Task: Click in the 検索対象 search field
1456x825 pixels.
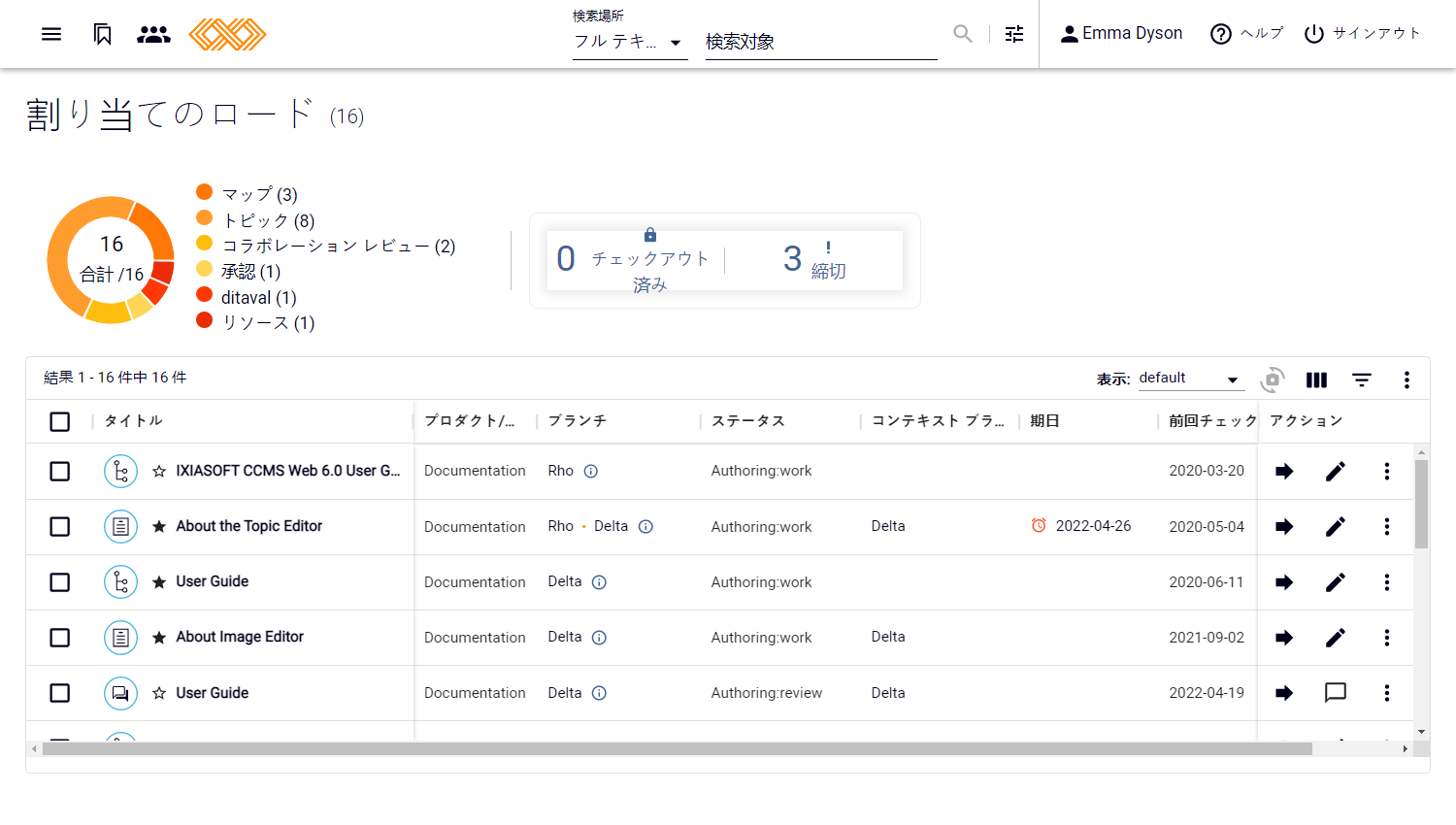Action: point(821,42)
